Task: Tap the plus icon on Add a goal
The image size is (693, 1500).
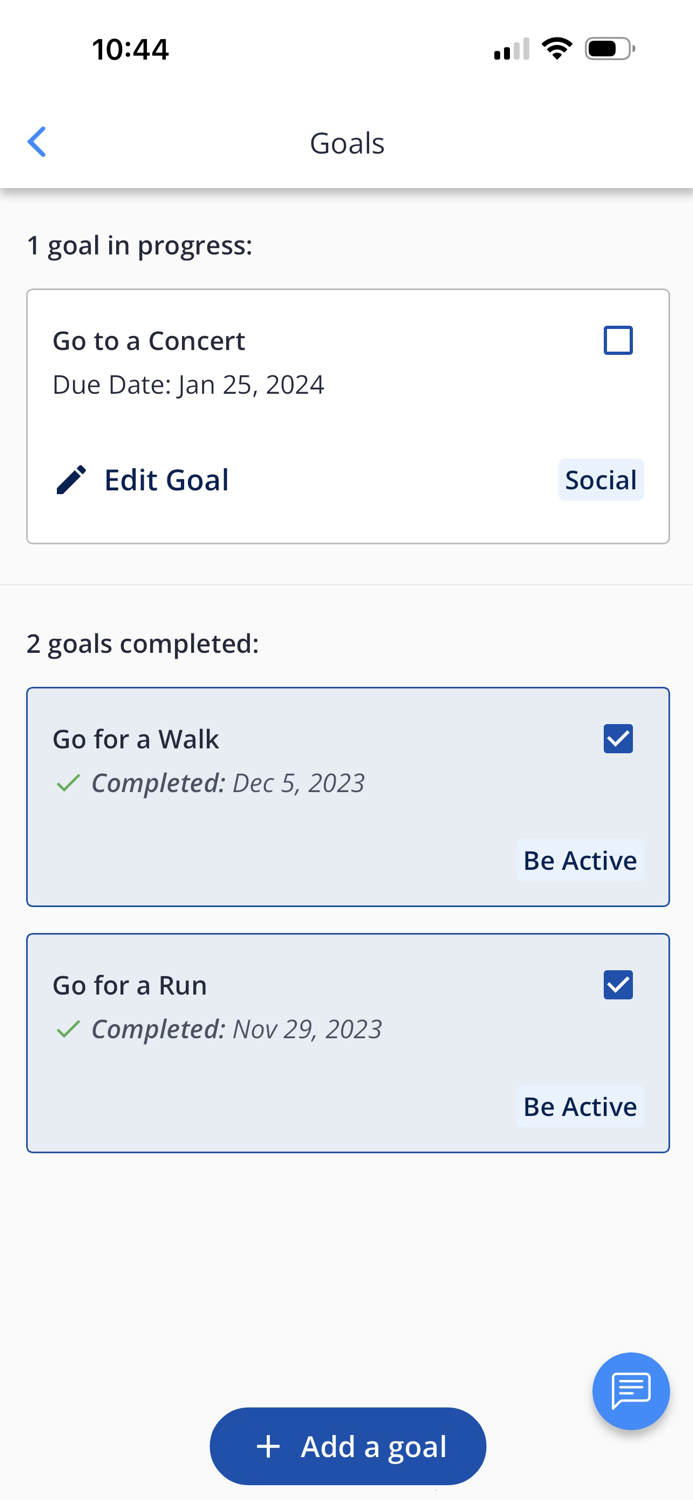Action: 268,1446
